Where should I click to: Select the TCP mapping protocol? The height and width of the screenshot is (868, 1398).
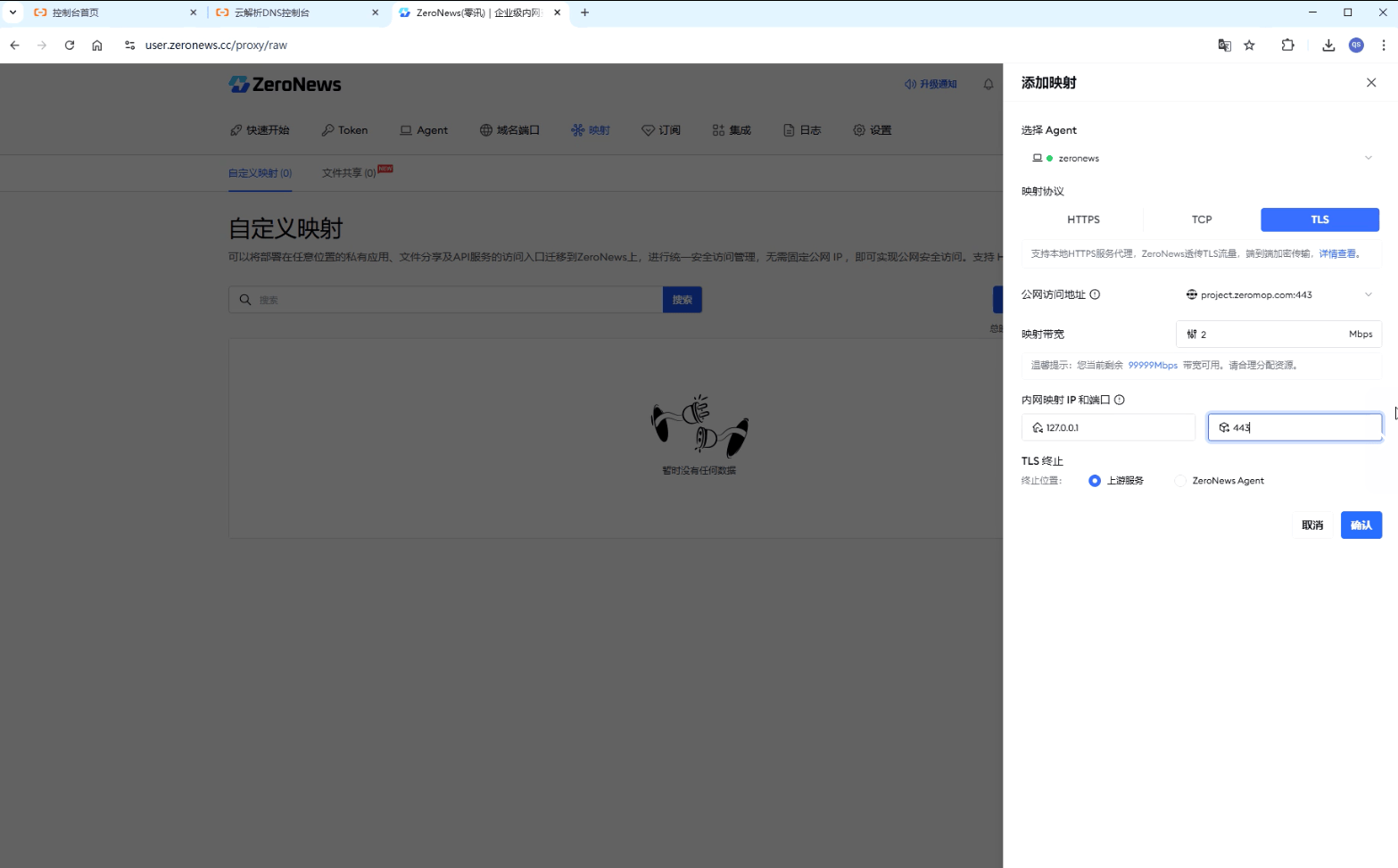pos(1202,219)
